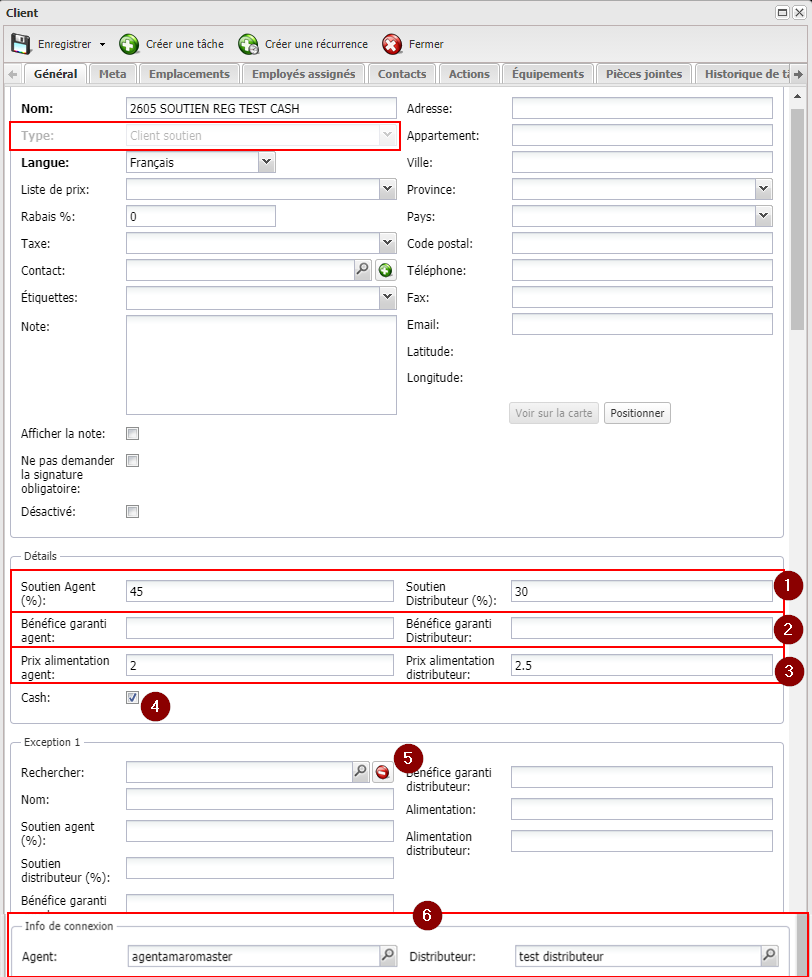The width and height of the screenshot is (812, 977).
Task: Click the Agent search magnifier icon
Action: [388, 955]
